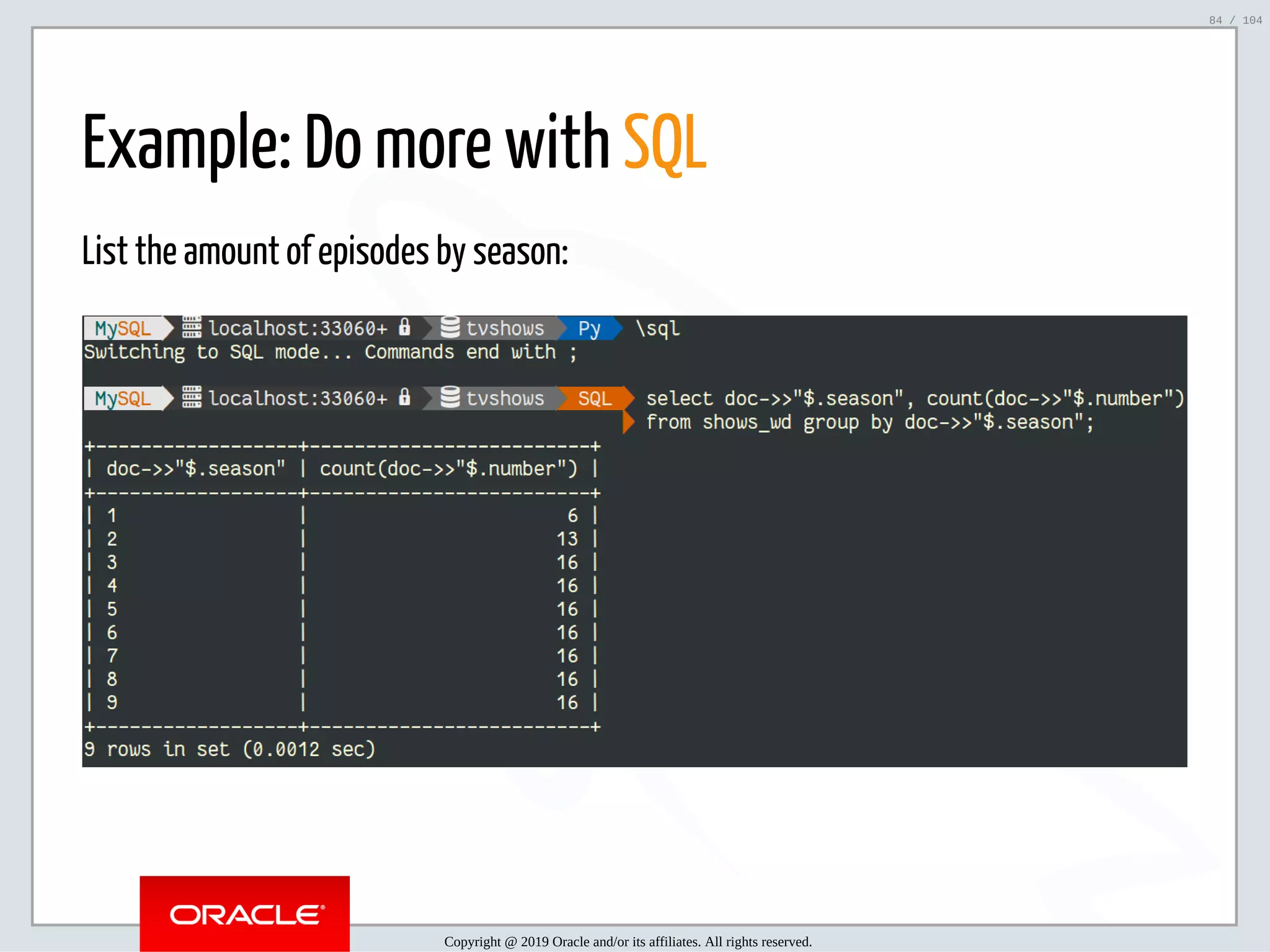This screenshot has width=1270, height=952.
Task: Click the \sql command text
Action: pyautogui.click(x=657, y=328)
